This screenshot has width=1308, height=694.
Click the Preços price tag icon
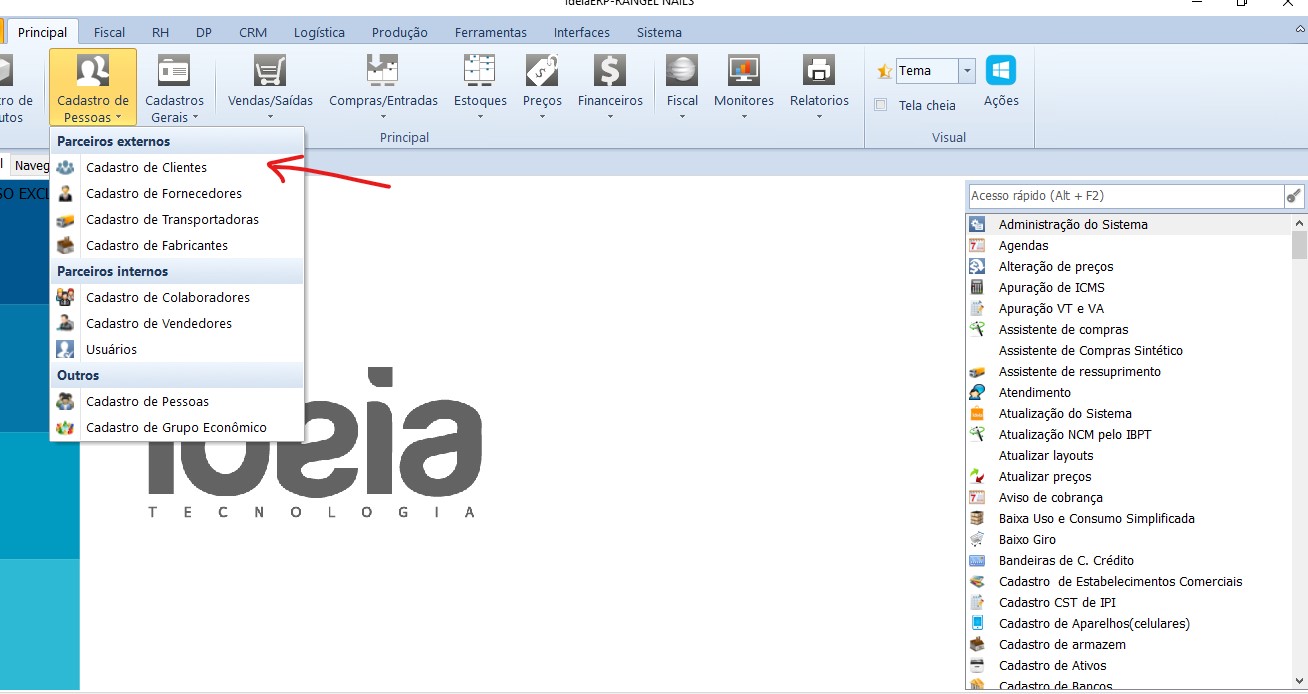pos(542,72)
